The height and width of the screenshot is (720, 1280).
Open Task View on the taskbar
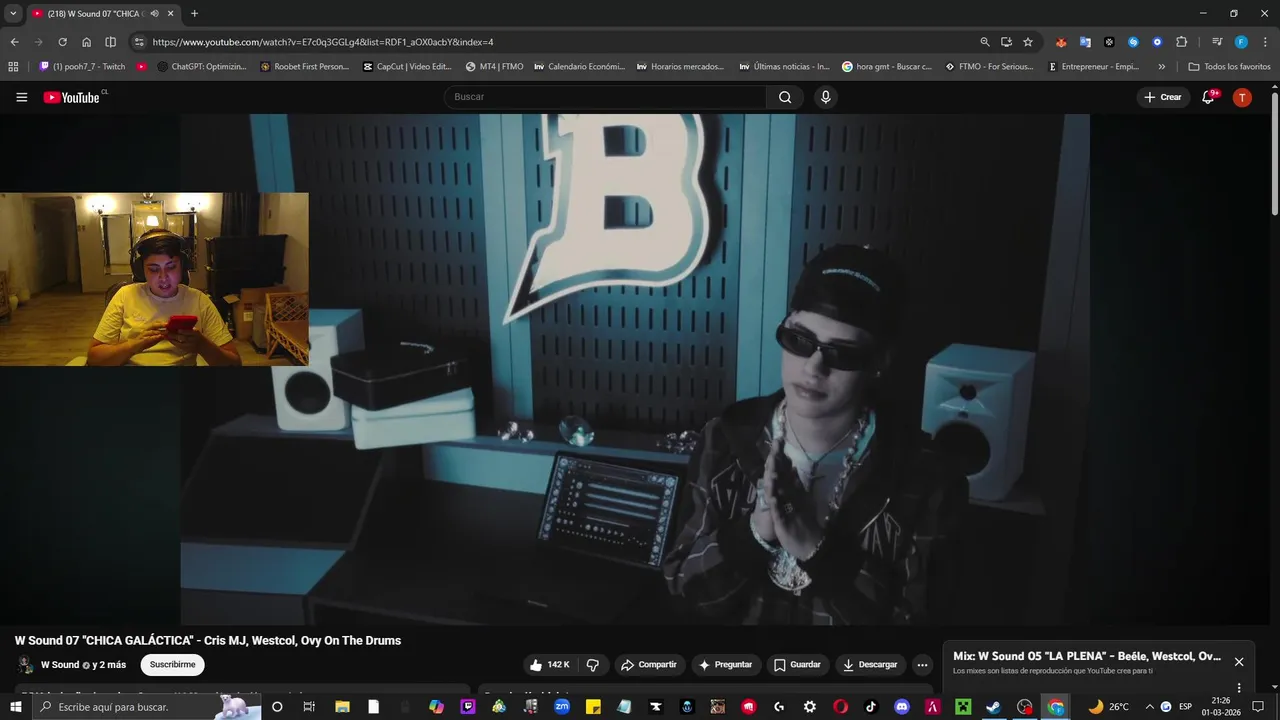point(309,707)
